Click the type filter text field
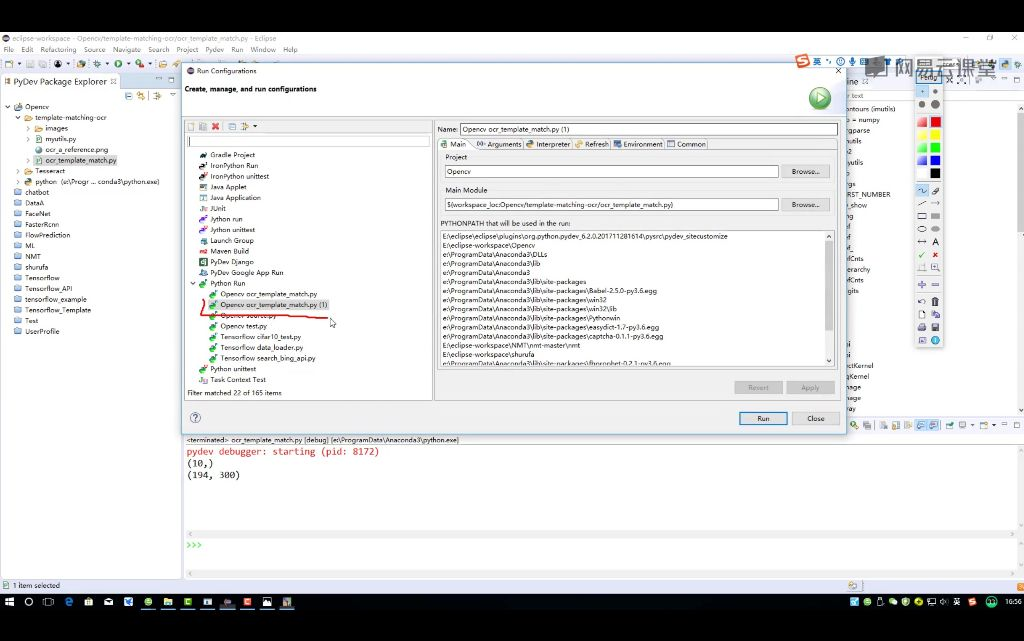The width and height of the screenshot is (1024, 641). pyautogui.click(x=308, y=141)
